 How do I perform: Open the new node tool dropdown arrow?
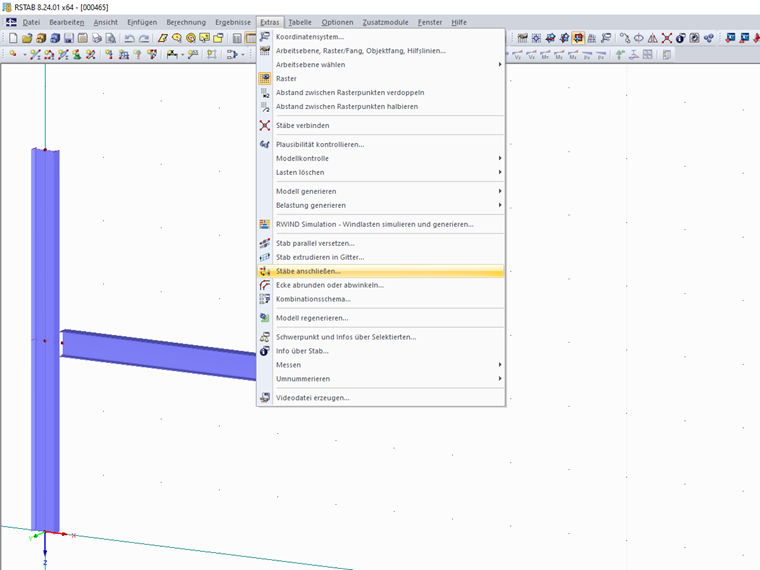pyautogui.click(x=24, y=55)
